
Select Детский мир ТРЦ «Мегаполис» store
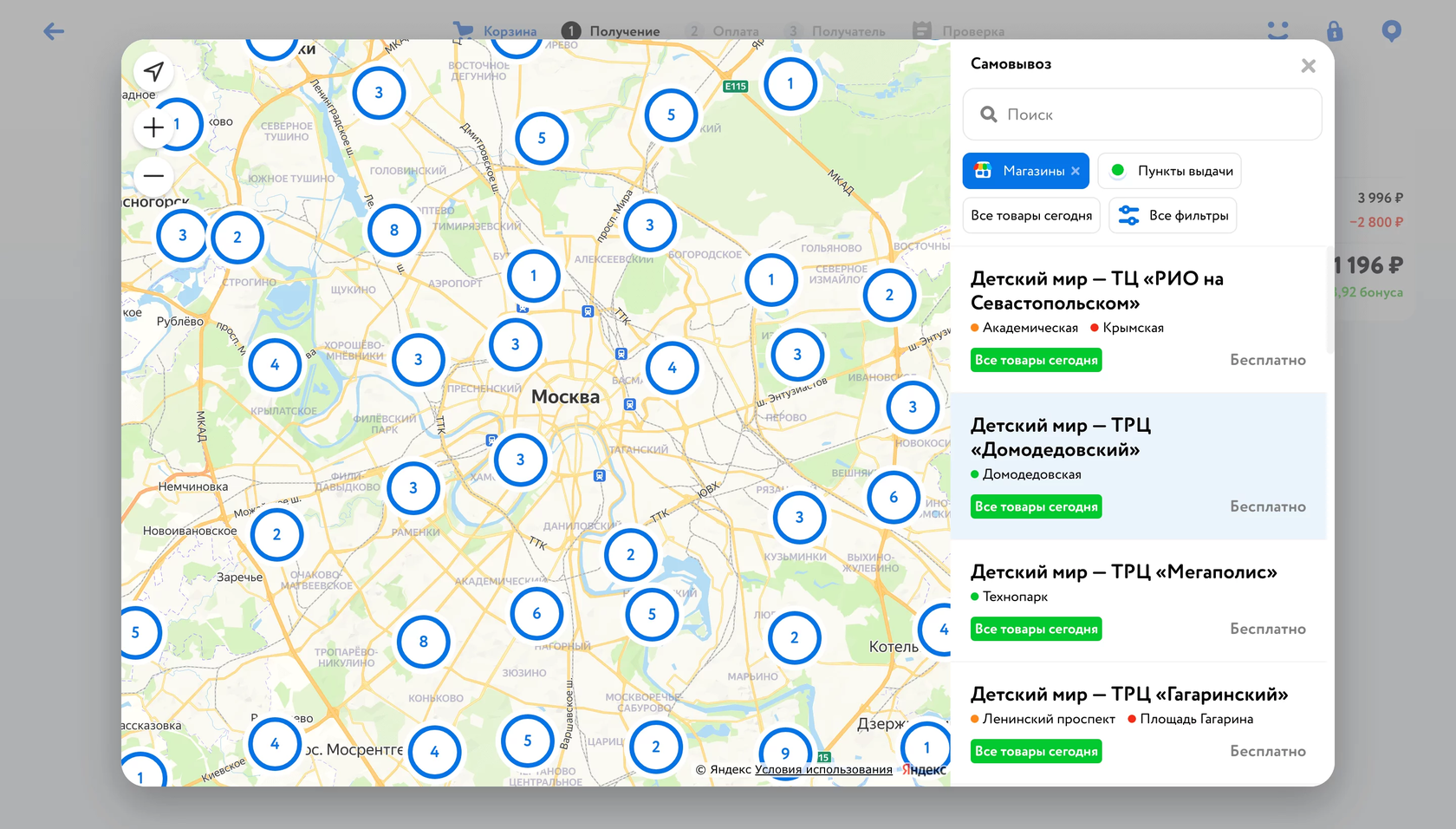click(x=1139, y=601)
